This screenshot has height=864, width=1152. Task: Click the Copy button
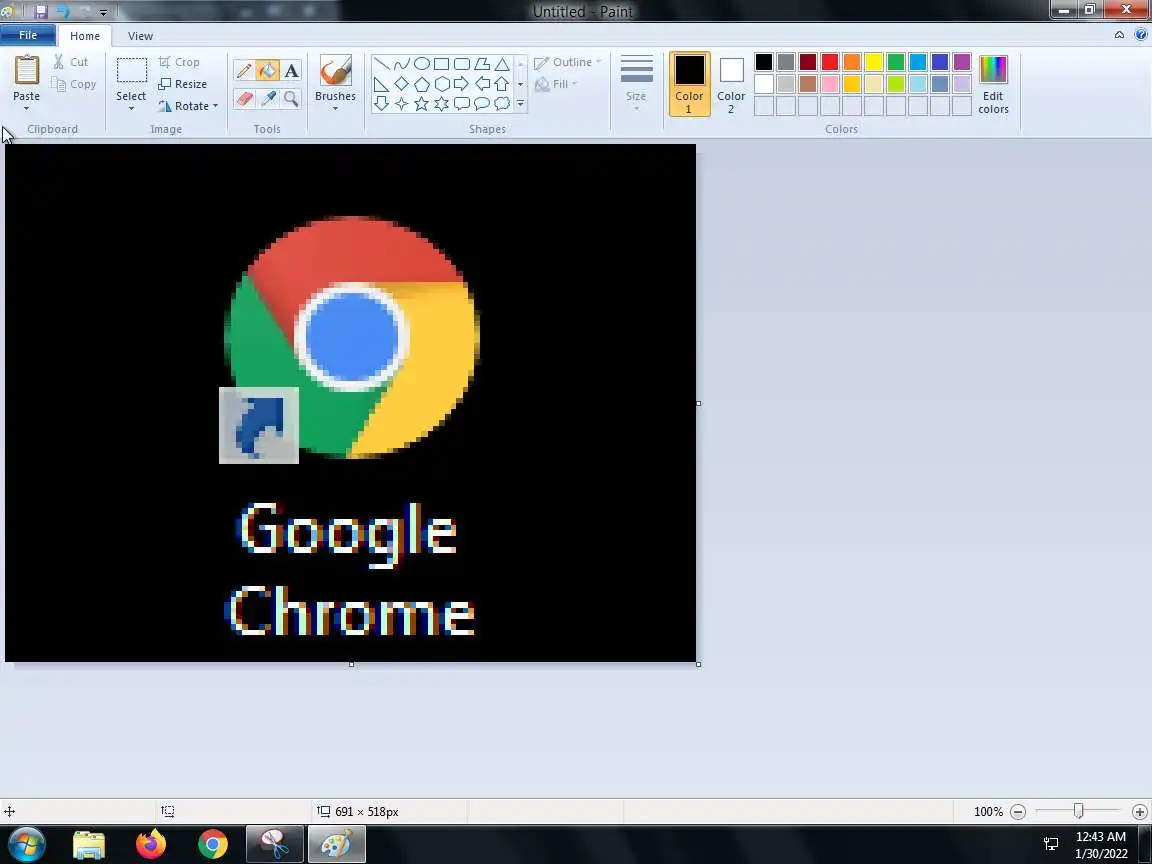coord(74,84)
